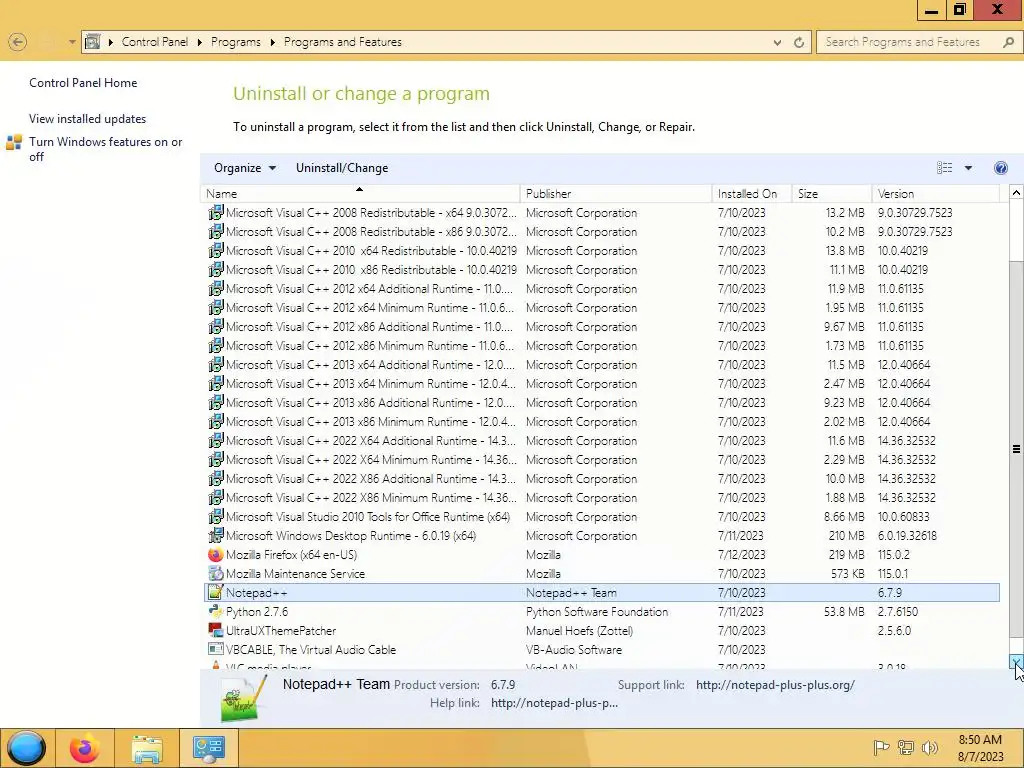Viewport: 1024px width, 768px height.
Task: Open the view options dropdown arrow
Action: coord(968,168)
